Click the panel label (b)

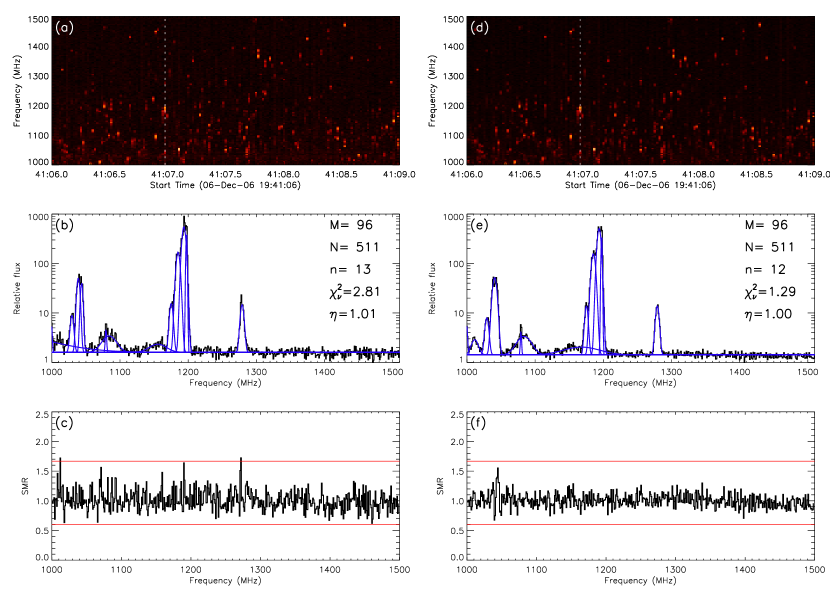[x=65, y=225]
